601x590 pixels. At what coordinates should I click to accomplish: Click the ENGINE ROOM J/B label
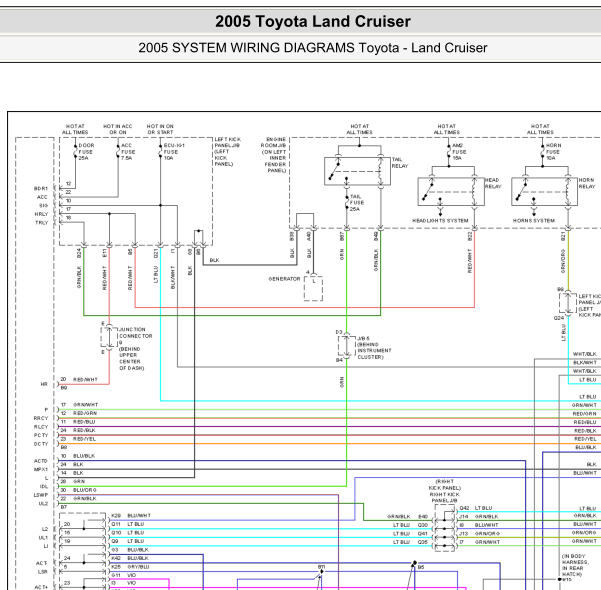273,155
